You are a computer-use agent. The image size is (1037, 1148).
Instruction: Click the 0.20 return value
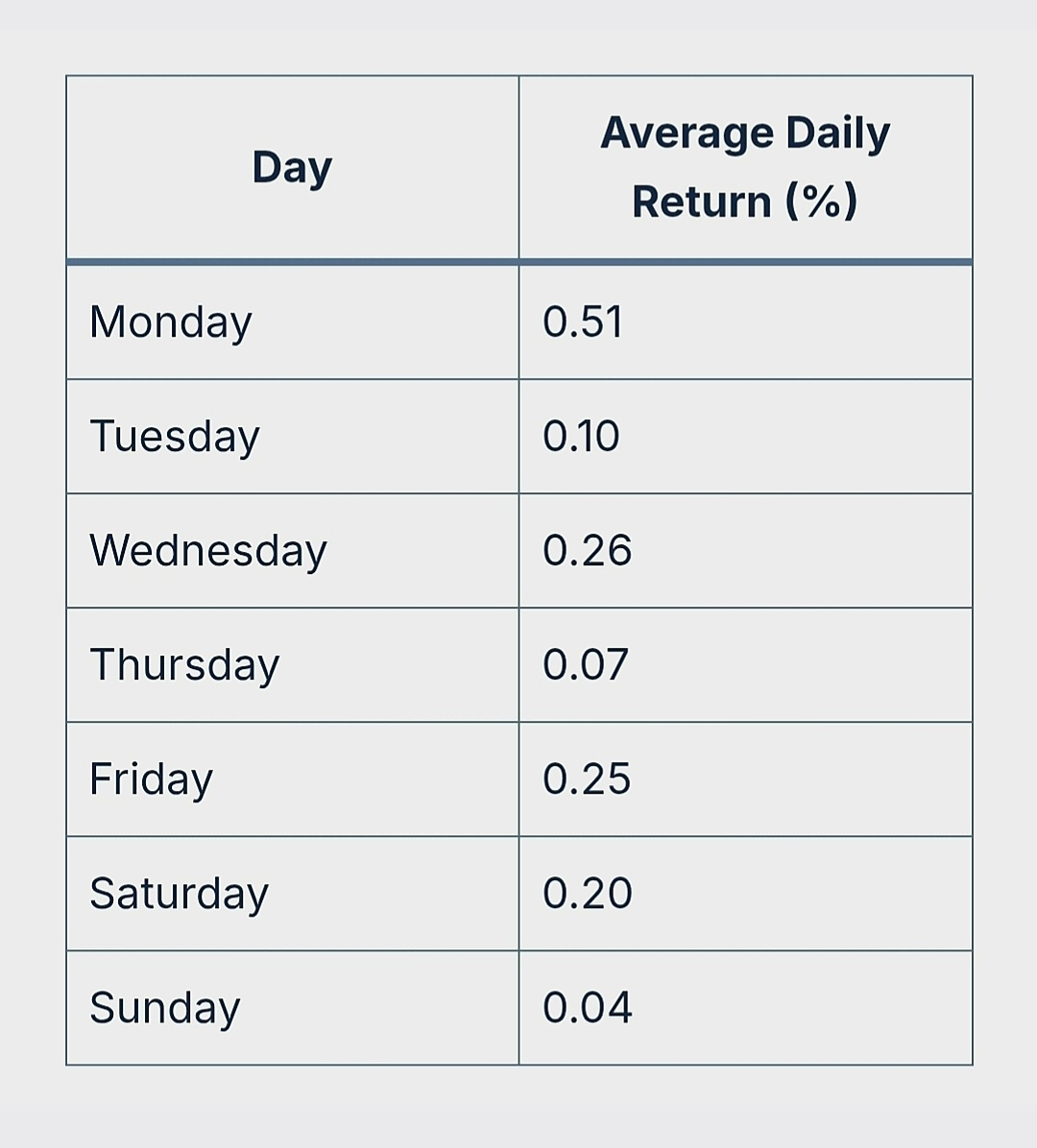[x=587, y=894]
